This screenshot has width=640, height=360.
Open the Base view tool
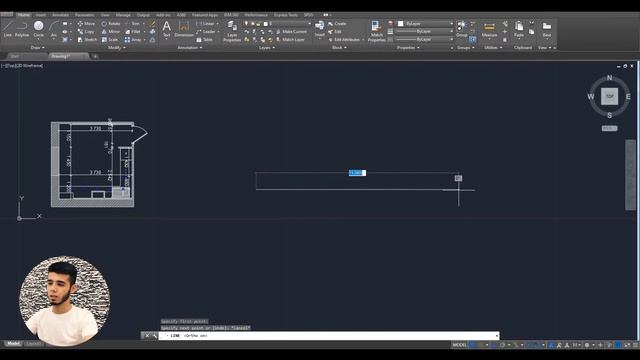tap(547, 29)
